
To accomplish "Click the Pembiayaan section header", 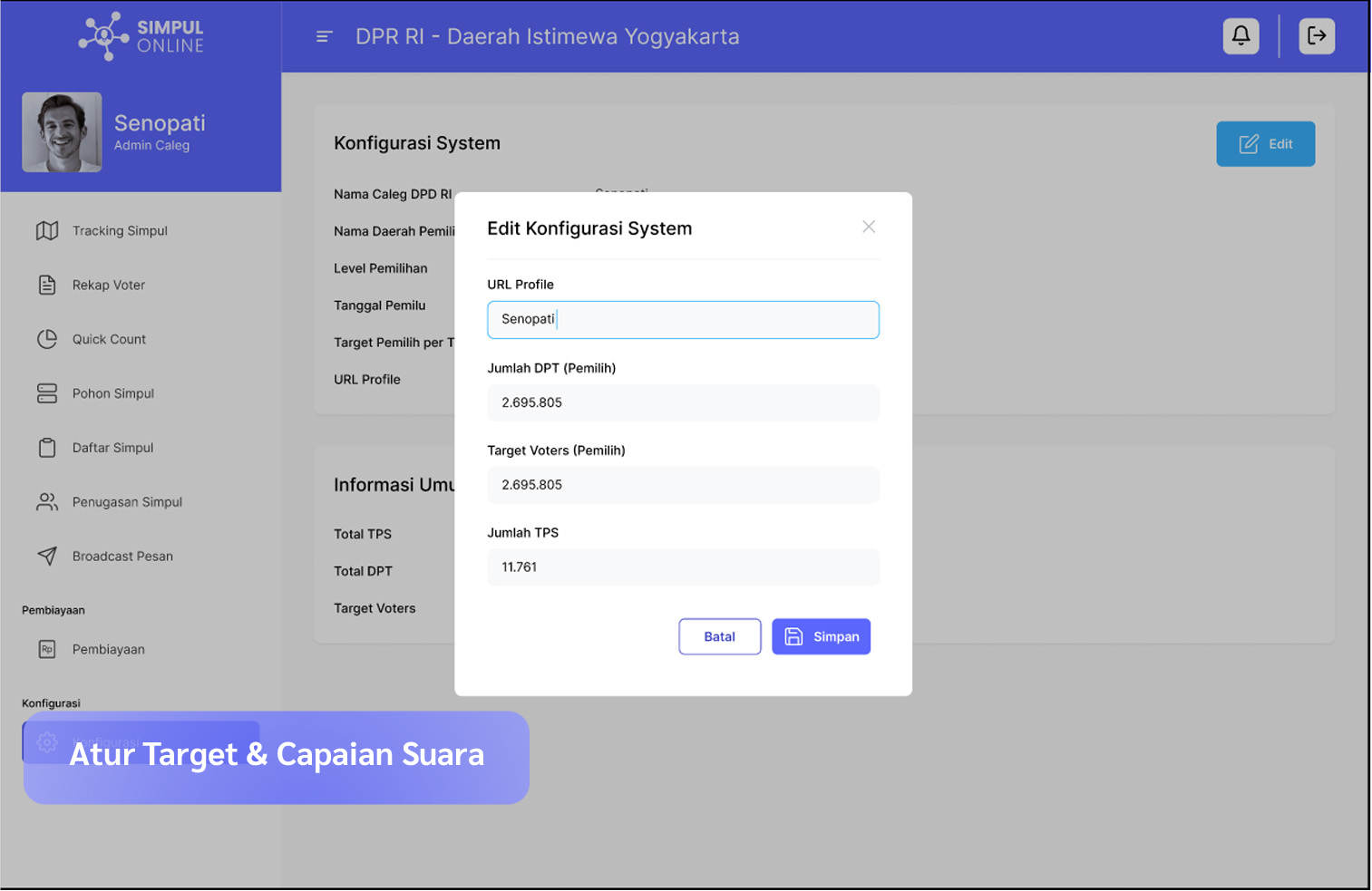I will [54, 611].
